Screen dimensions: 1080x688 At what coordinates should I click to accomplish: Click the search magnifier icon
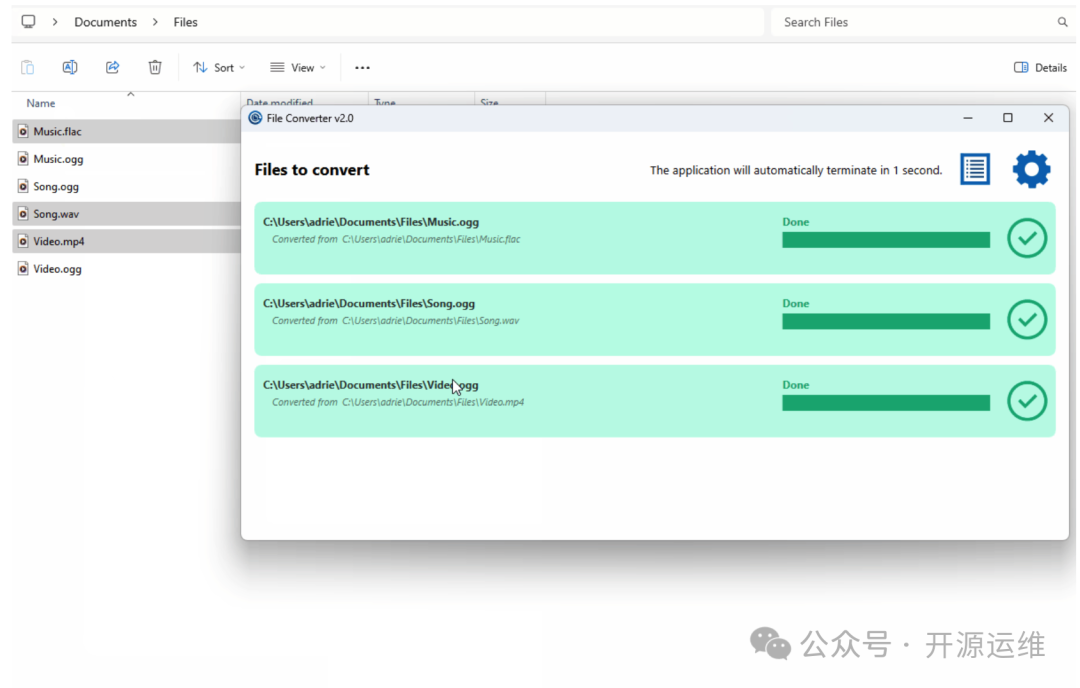[x=1062, y=22]
